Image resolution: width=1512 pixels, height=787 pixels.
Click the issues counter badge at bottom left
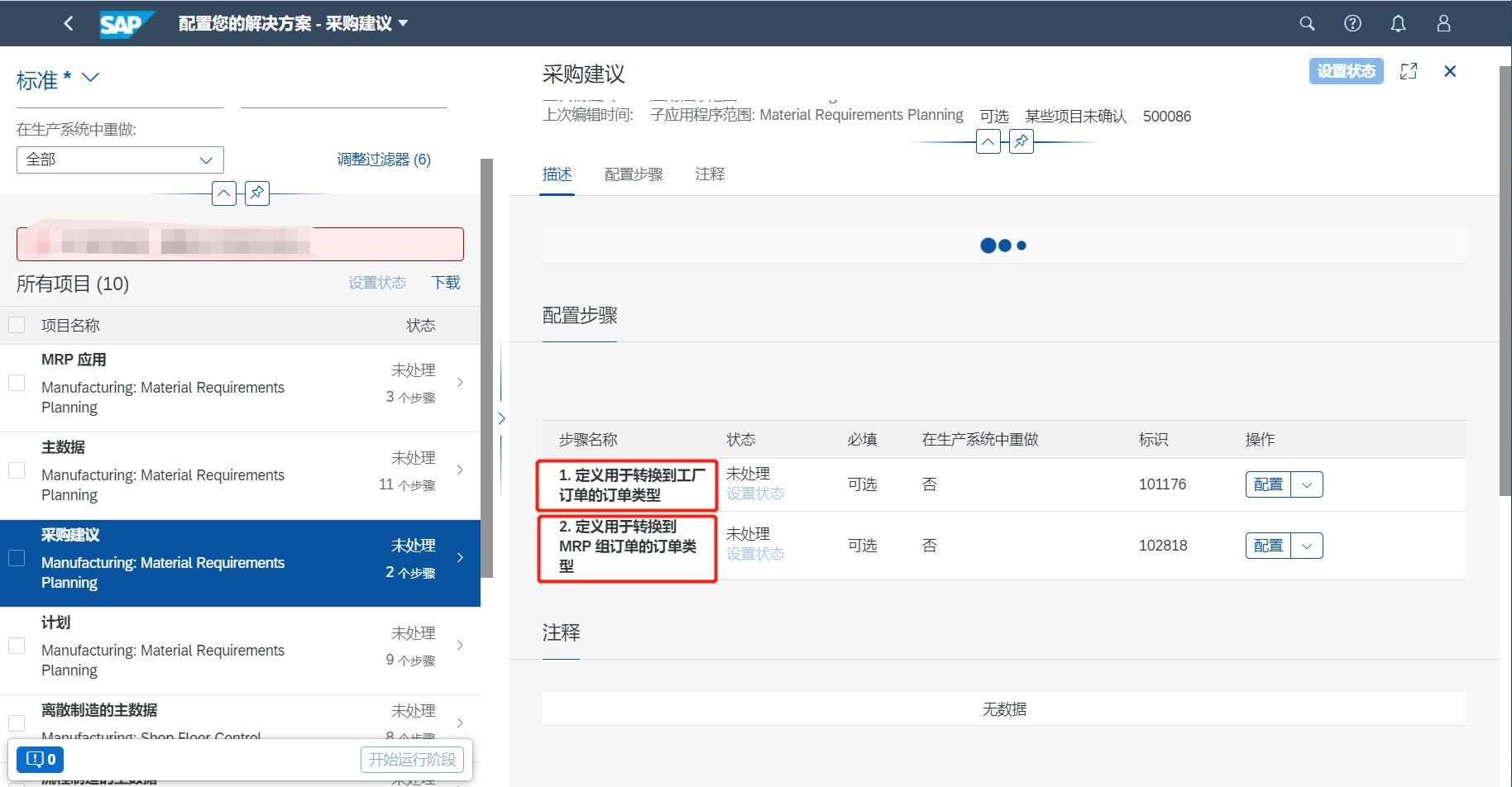(40, 759)
